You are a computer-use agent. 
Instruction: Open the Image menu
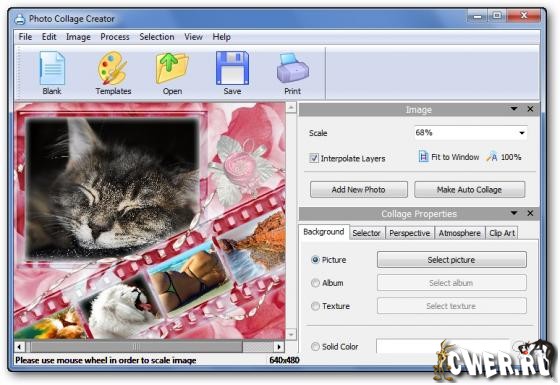point(78,37)
